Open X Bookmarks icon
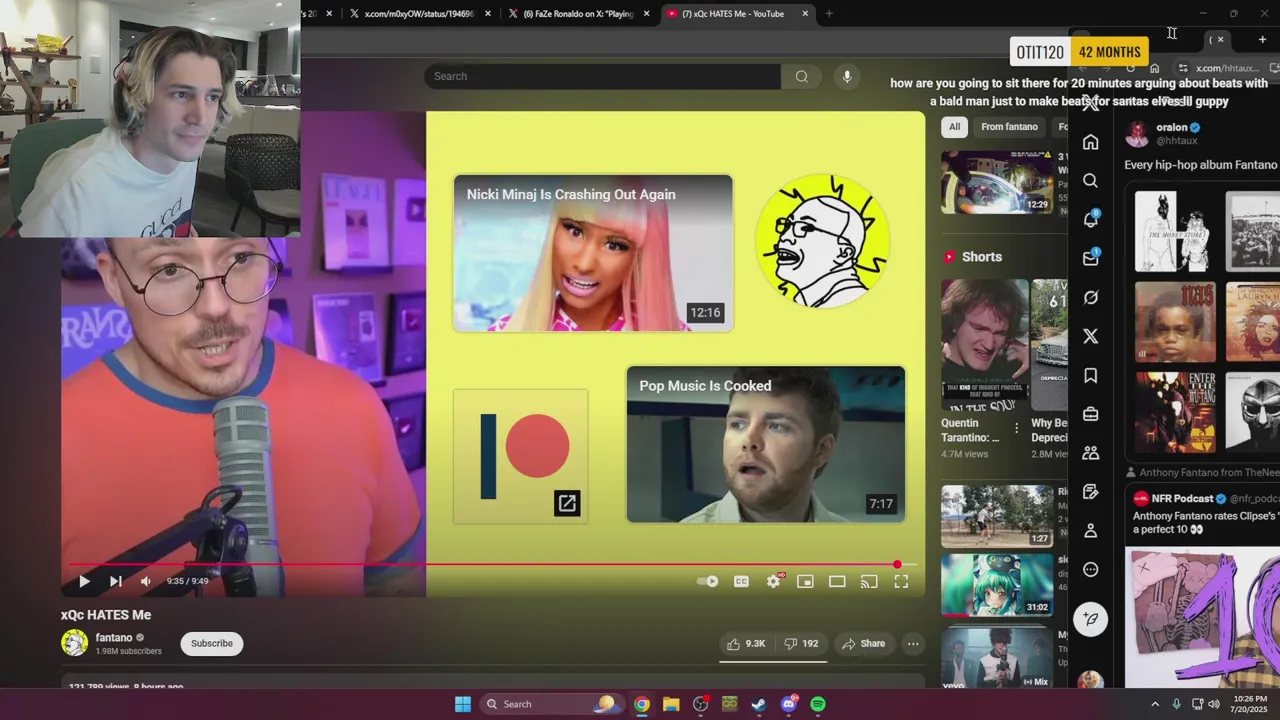 pyautogui.click(x=1090, y=375)
